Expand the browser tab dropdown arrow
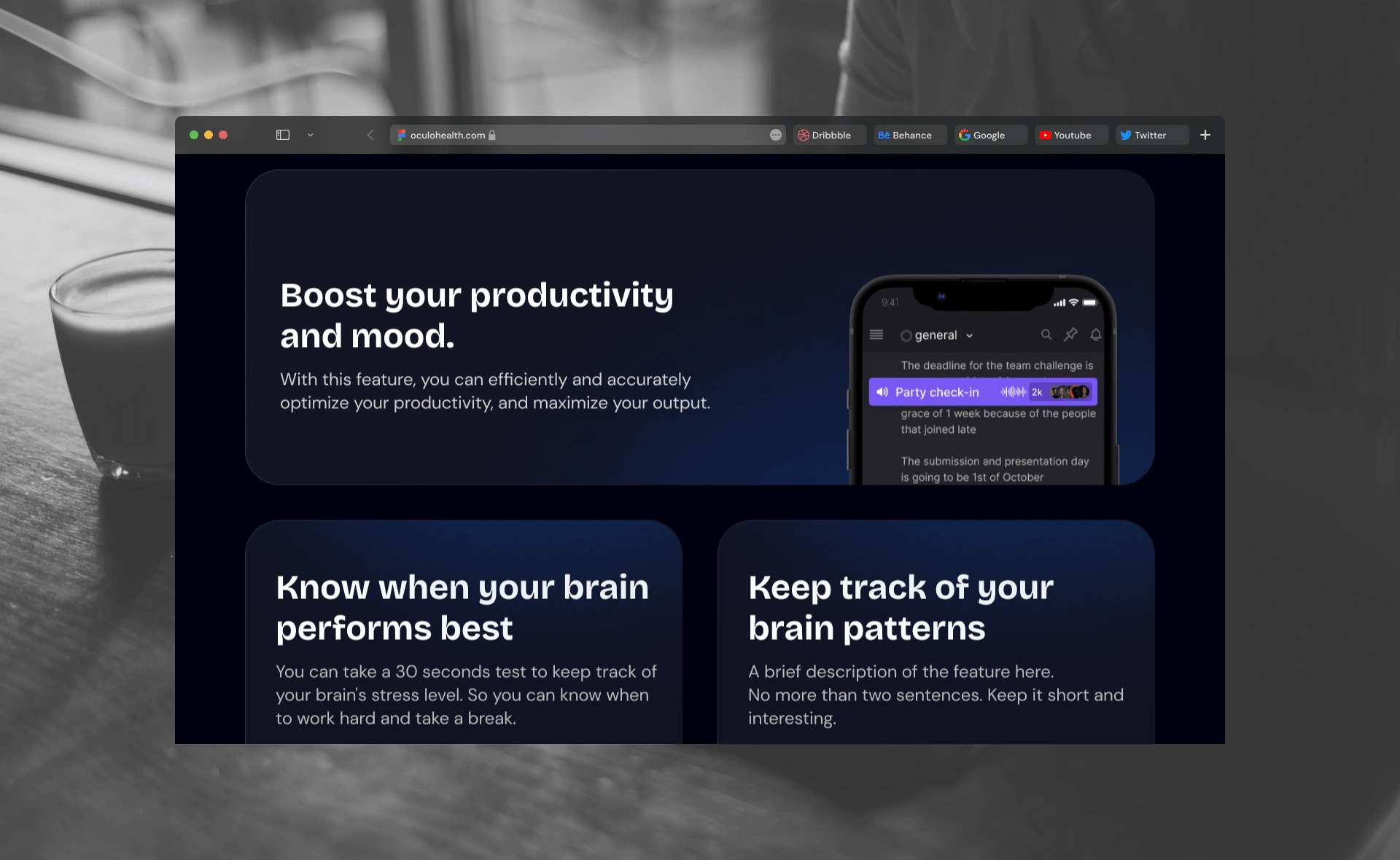The image size is (1400, 860). [311, 135]
